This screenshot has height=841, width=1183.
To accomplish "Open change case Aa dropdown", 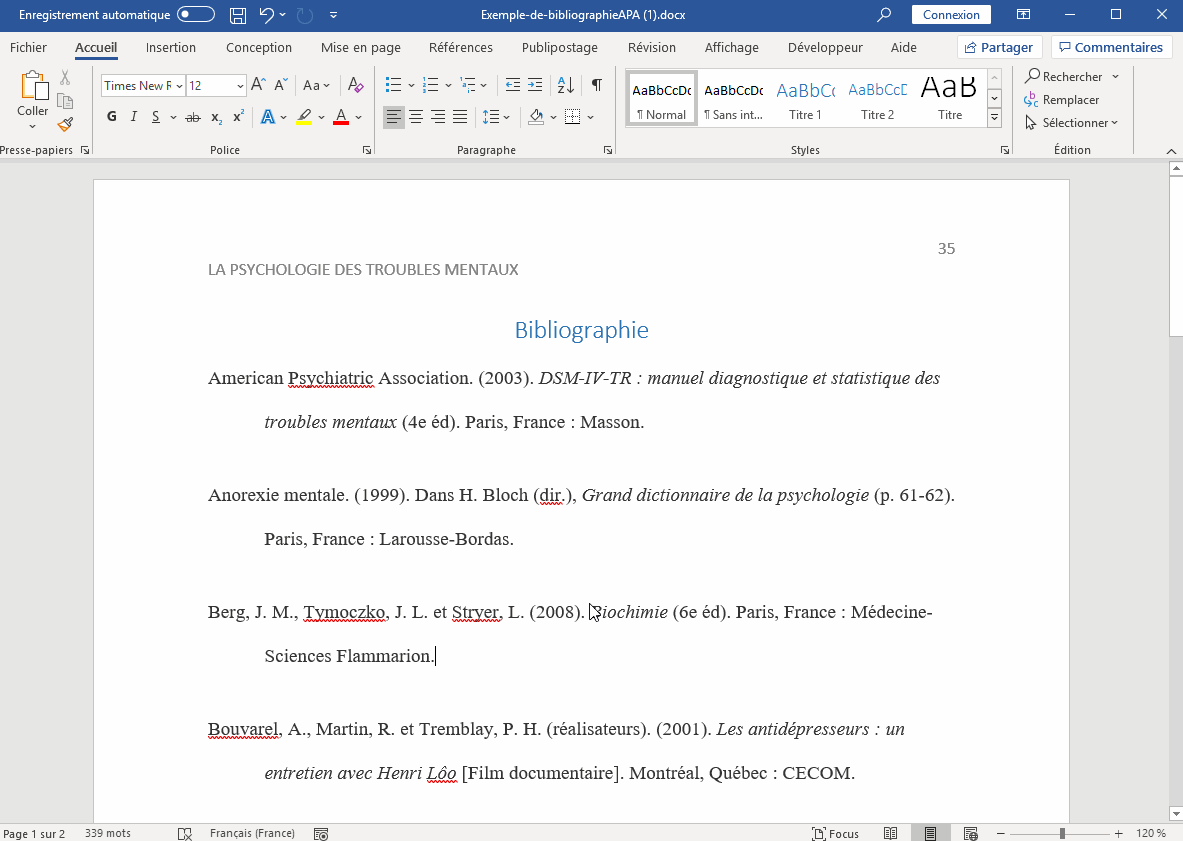I will coord(316,85).
